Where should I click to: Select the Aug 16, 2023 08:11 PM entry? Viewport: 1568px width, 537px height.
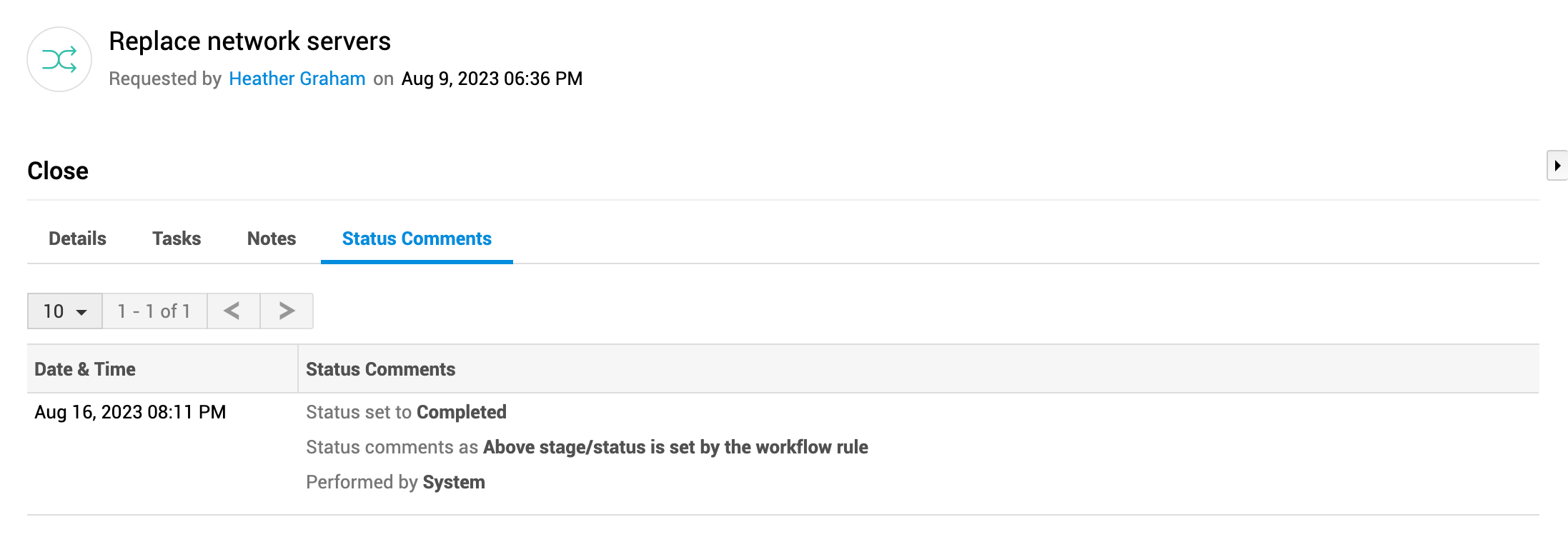(x=130, y=412)
